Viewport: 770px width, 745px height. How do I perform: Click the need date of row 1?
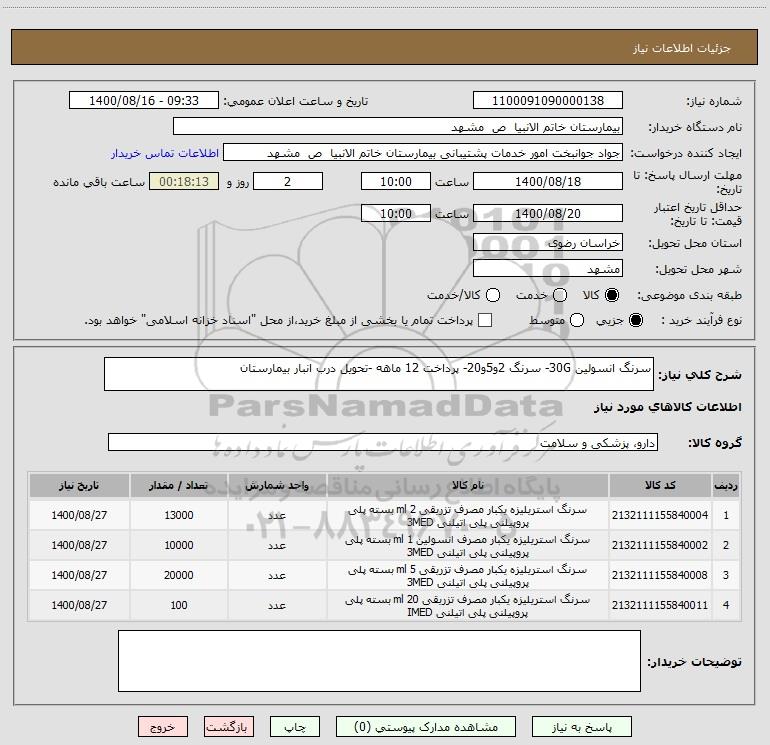point(79,515)
